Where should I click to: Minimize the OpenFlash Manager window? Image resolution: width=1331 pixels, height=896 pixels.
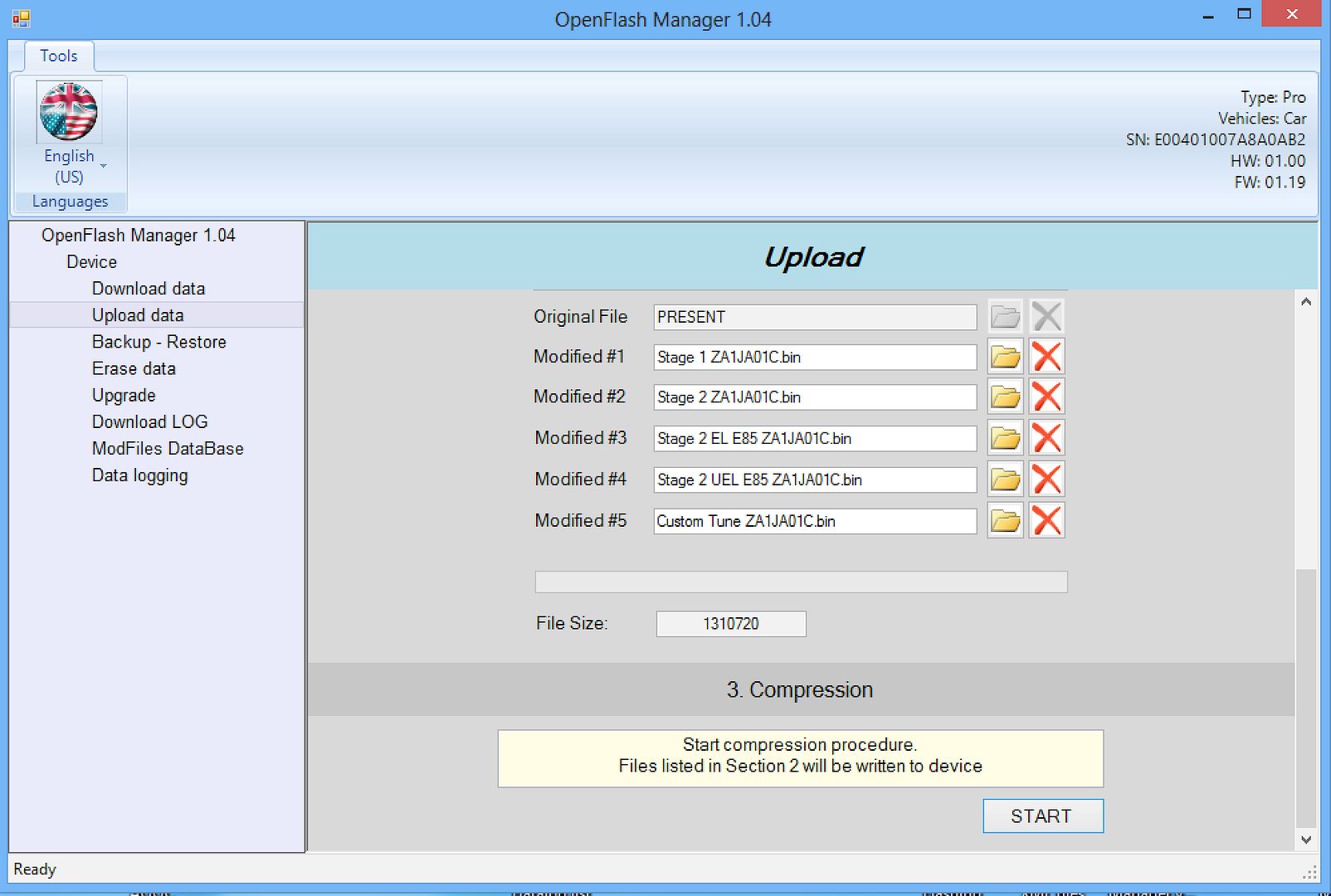pos(1208,15)
